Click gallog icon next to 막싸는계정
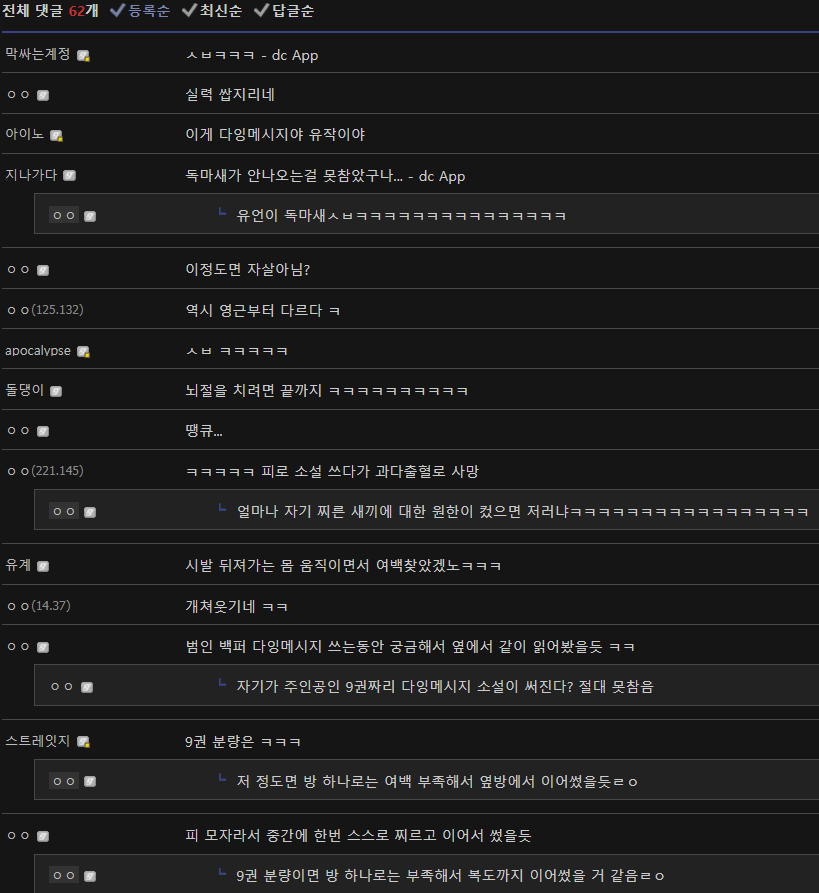819x893 pixels. [83, 55]
